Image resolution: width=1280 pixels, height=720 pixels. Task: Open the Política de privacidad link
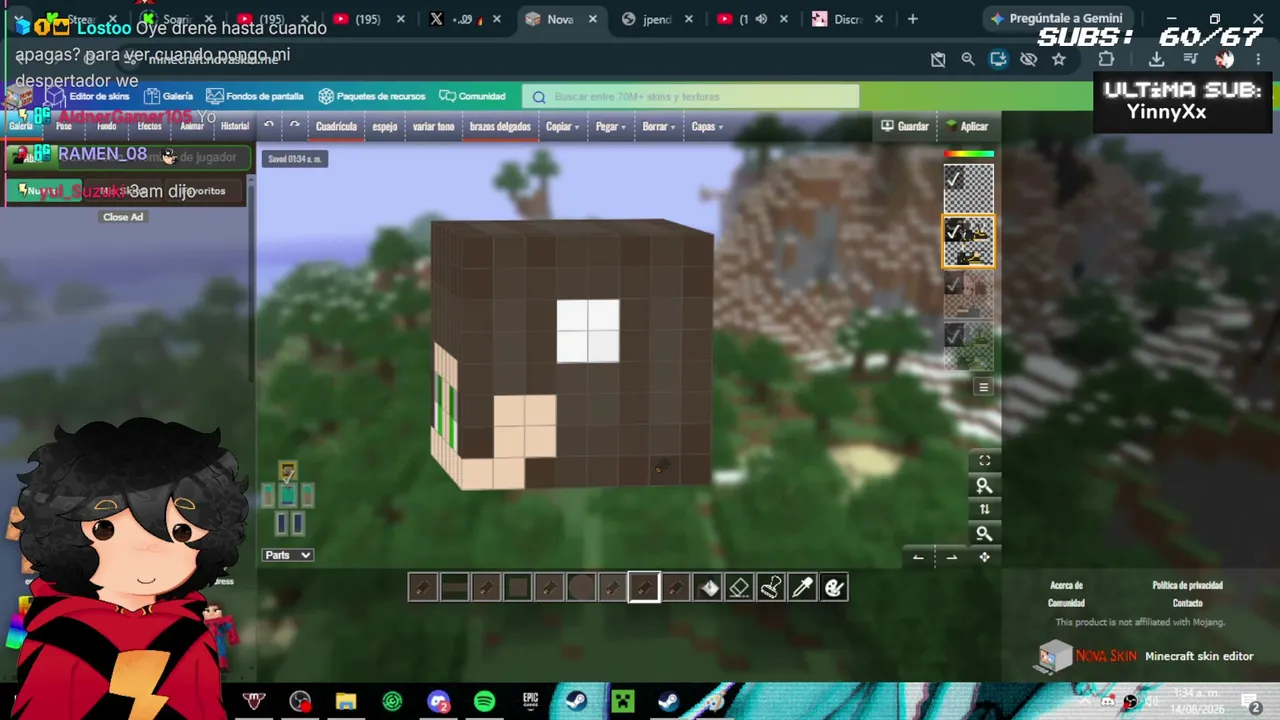1187,585
